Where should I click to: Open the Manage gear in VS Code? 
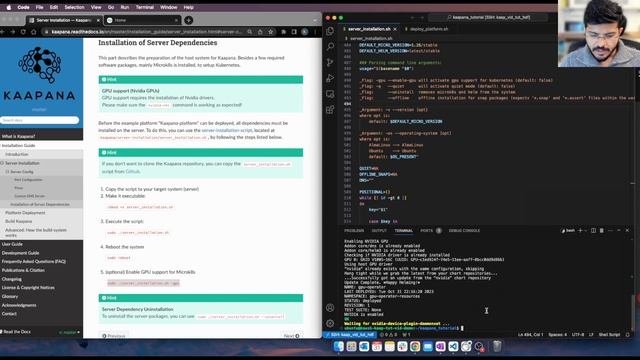pos(330,323)
